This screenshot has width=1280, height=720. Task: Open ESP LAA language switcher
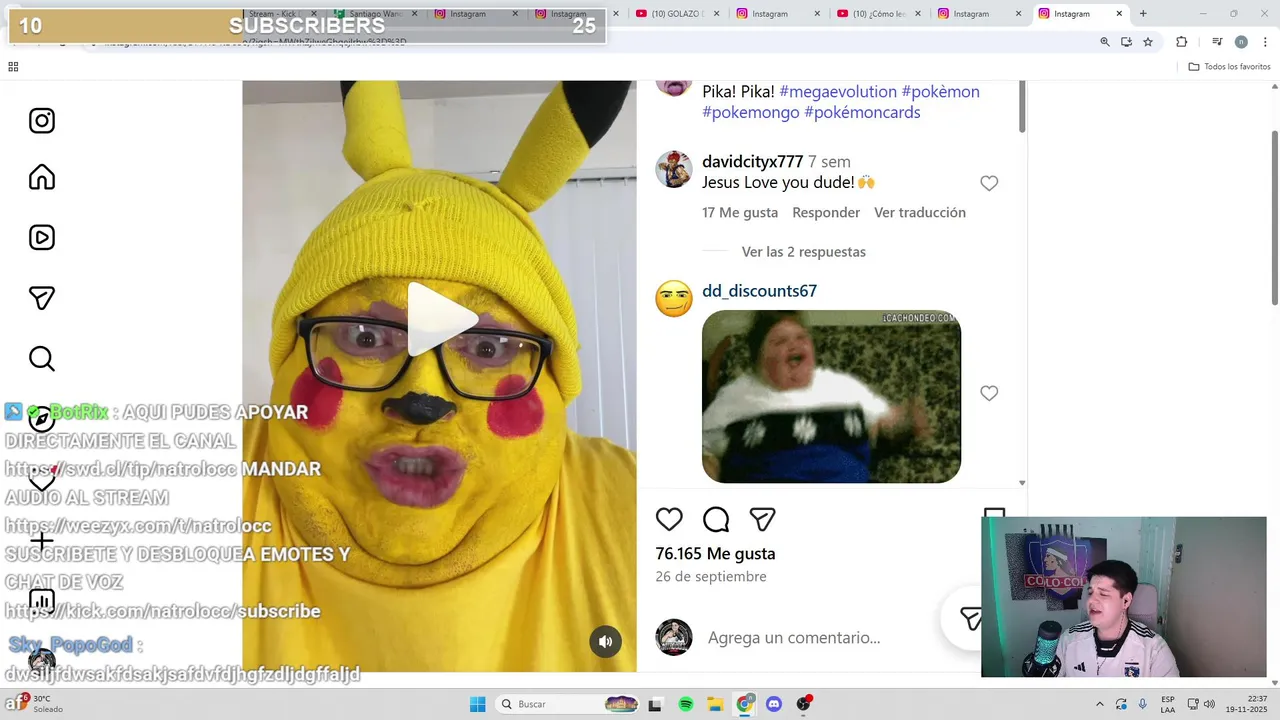1168,704
